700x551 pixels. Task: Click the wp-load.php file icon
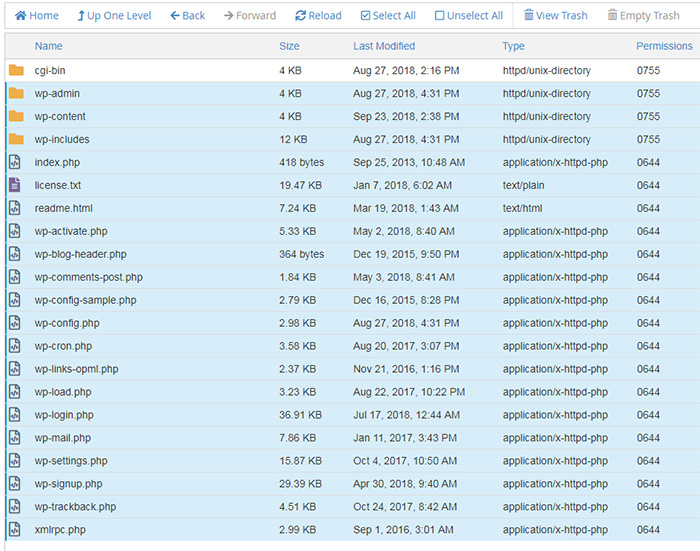(x=15, y=392)
